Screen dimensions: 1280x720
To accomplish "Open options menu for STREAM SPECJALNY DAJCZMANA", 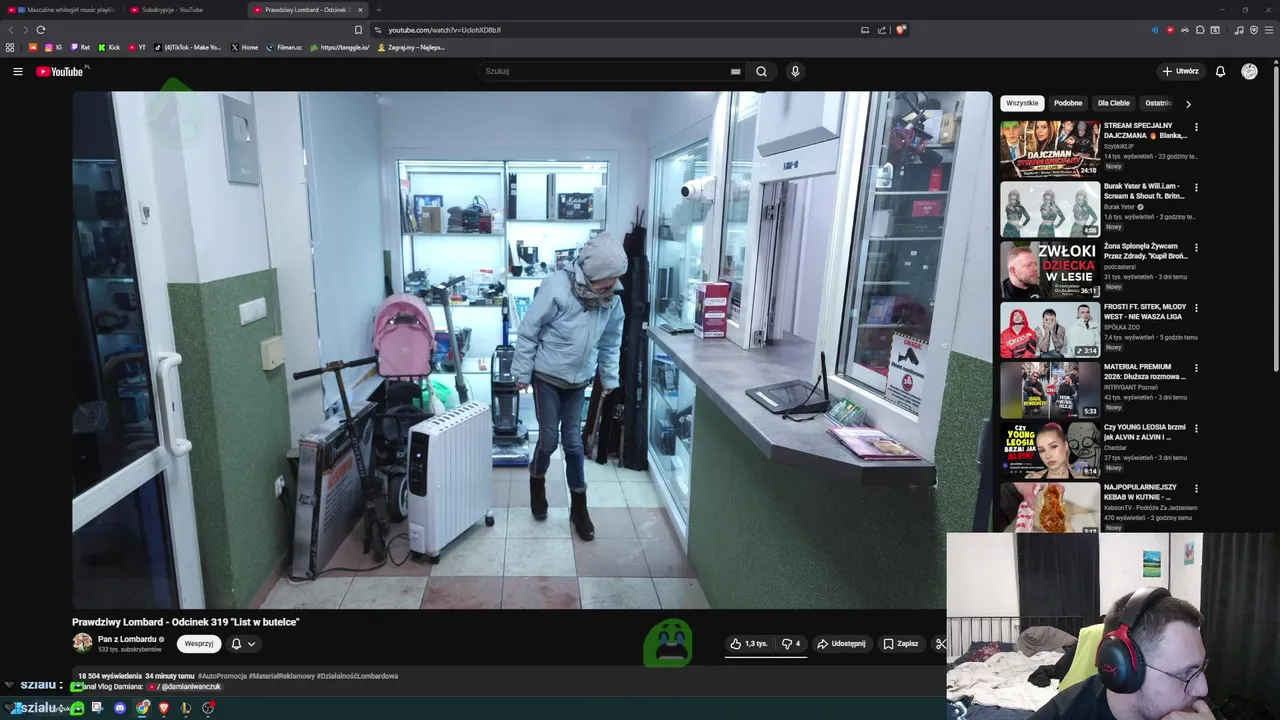I will click(1196, 127).
